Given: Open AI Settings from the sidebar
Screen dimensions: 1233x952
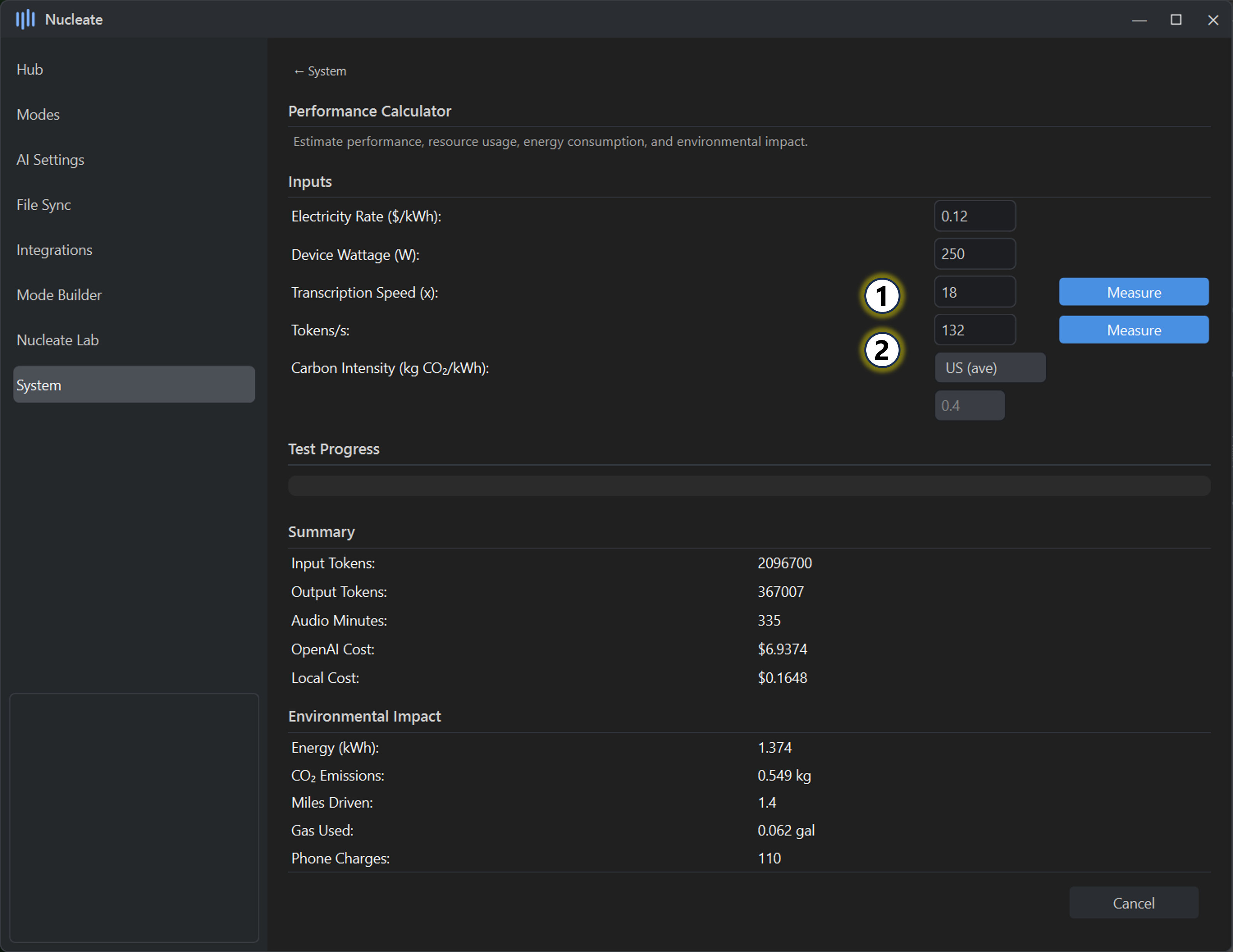Looking at the screenshot, I should pos(50,160).
